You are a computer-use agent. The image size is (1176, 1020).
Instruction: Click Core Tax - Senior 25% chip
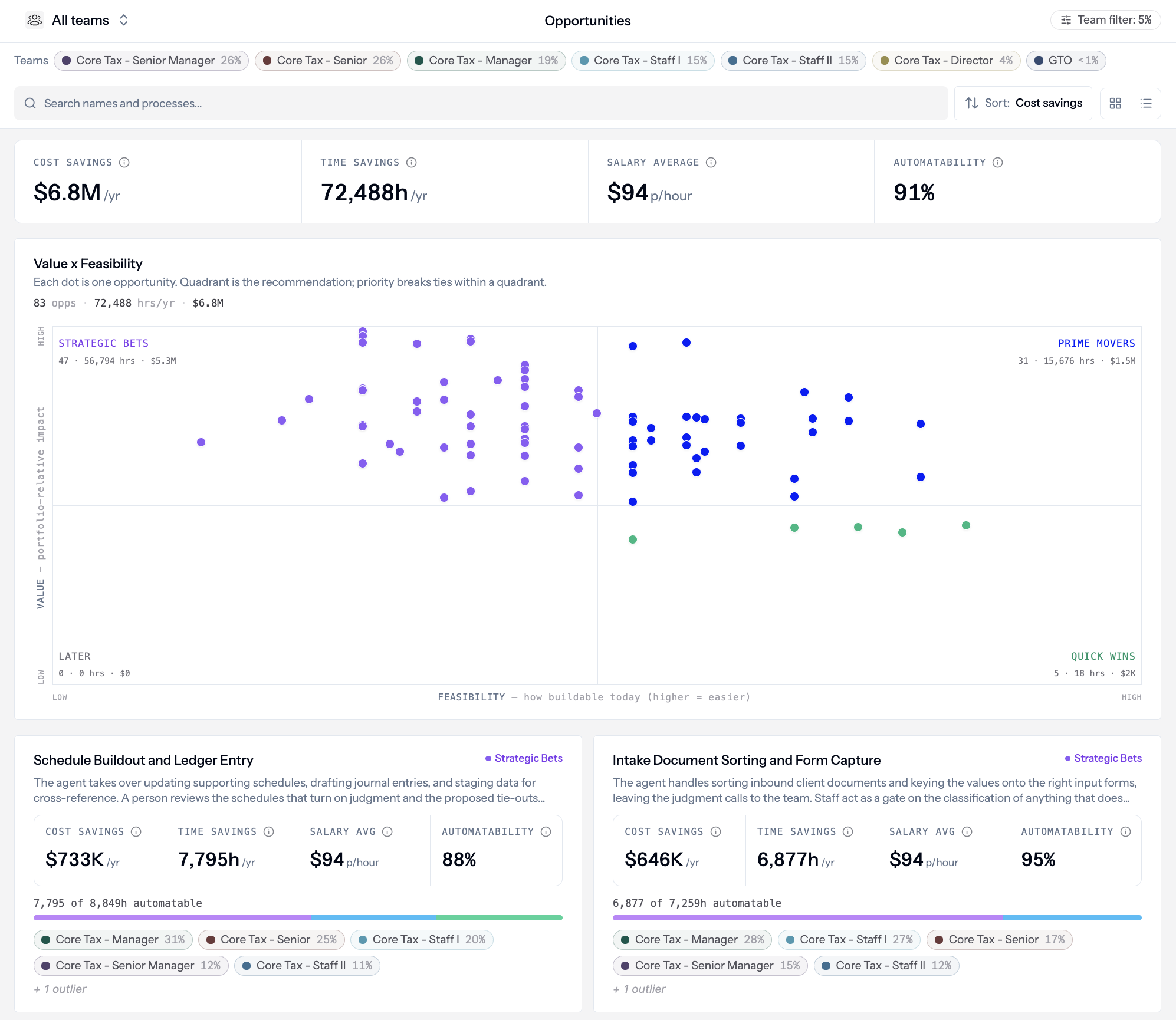(271, 939)
